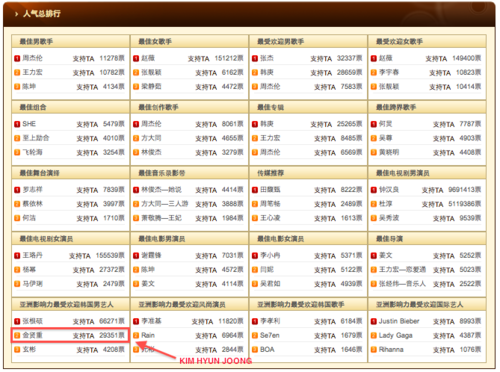Screen dimensions: 500x372
Task: Click 支持TA for 王珞丹
Action: coord(80,256)
